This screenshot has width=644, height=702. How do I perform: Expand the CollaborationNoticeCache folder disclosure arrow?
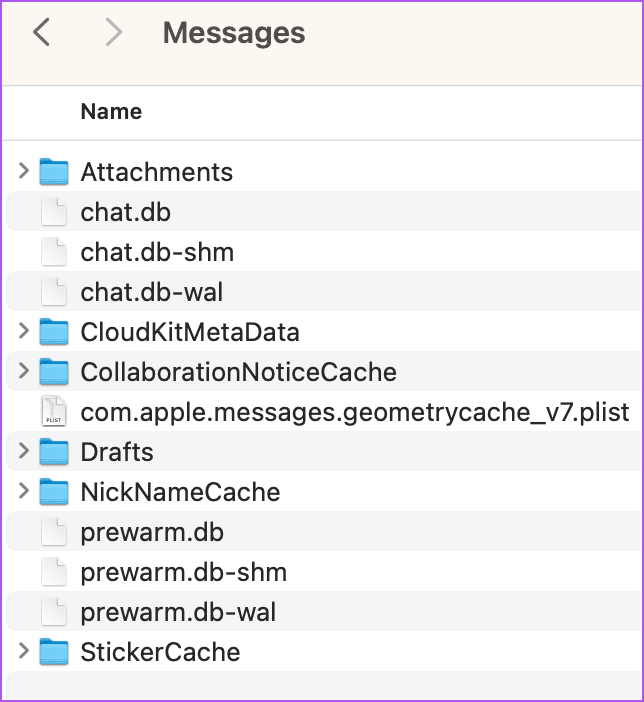[24, 372]
